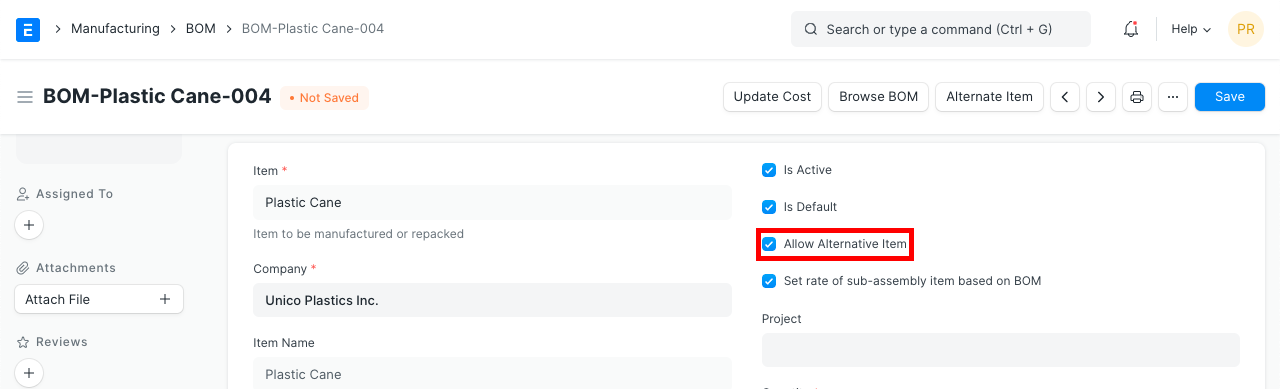The image size is (1280, 389).
Task: Go to the next document arrow
Action: pos(1101,97)
